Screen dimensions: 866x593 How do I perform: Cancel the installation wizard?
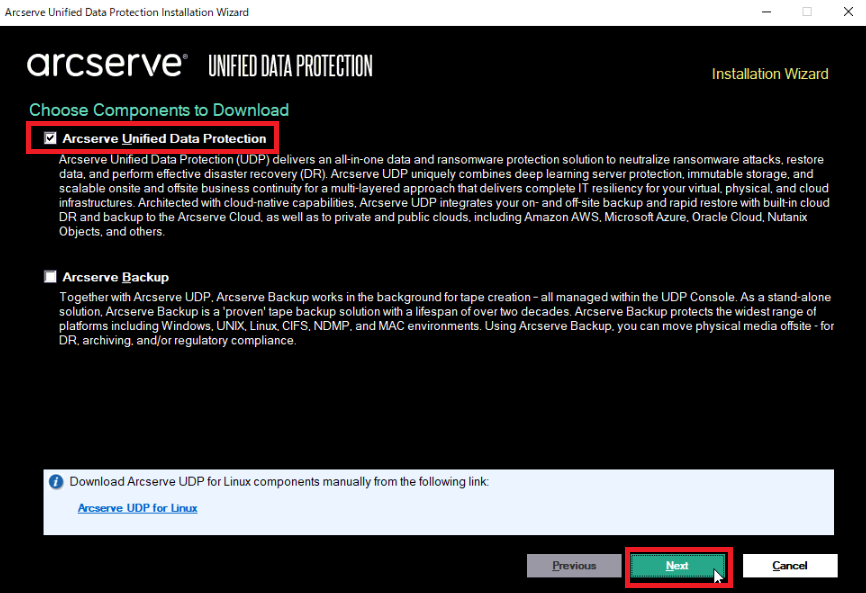coord(790,566)
